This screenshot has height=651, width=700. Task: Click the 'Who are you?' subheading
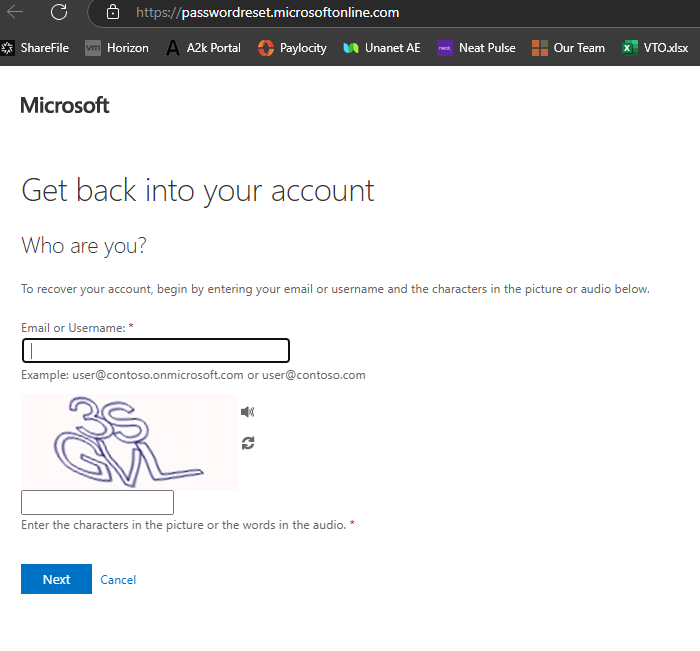coord(84,246)
